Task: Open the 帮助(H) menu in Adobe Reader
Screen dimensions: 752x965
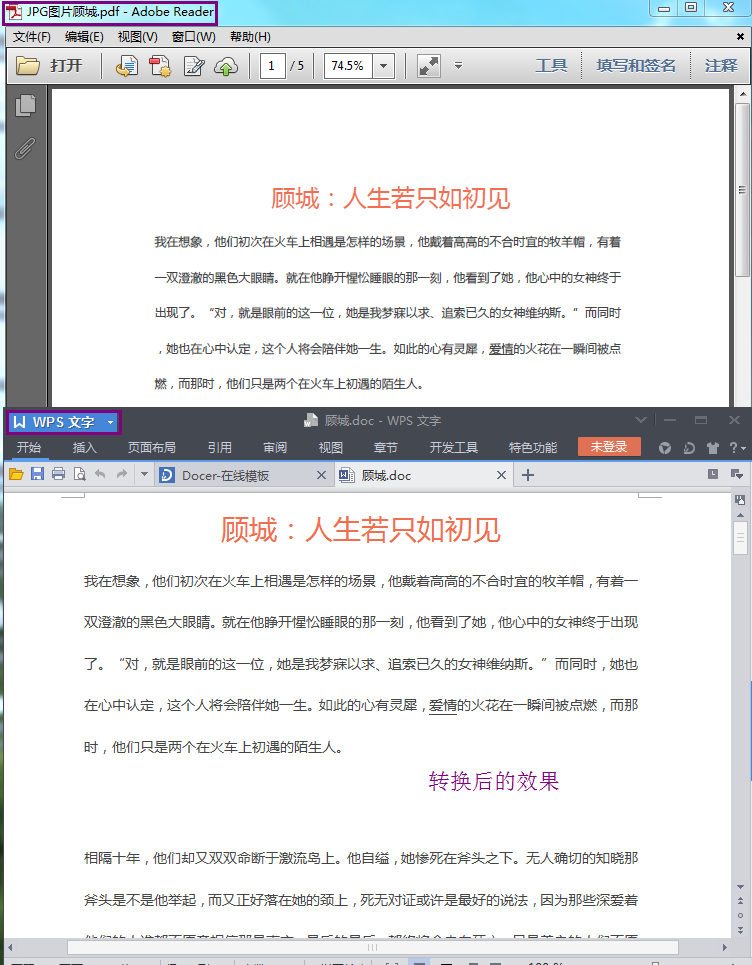Action: [250, 37]
